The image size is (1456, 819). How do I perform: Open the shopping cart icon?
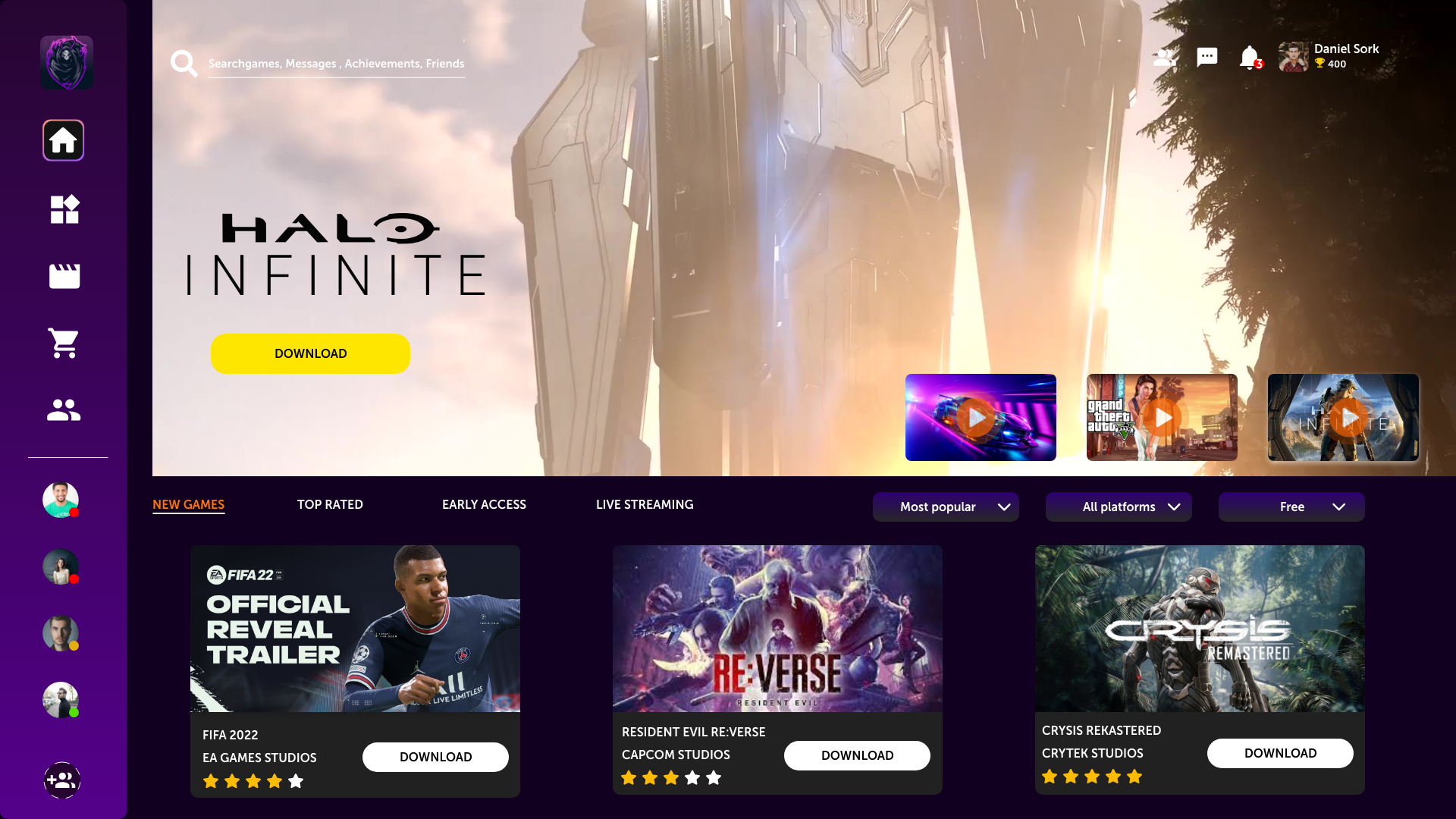click(64, 343)
